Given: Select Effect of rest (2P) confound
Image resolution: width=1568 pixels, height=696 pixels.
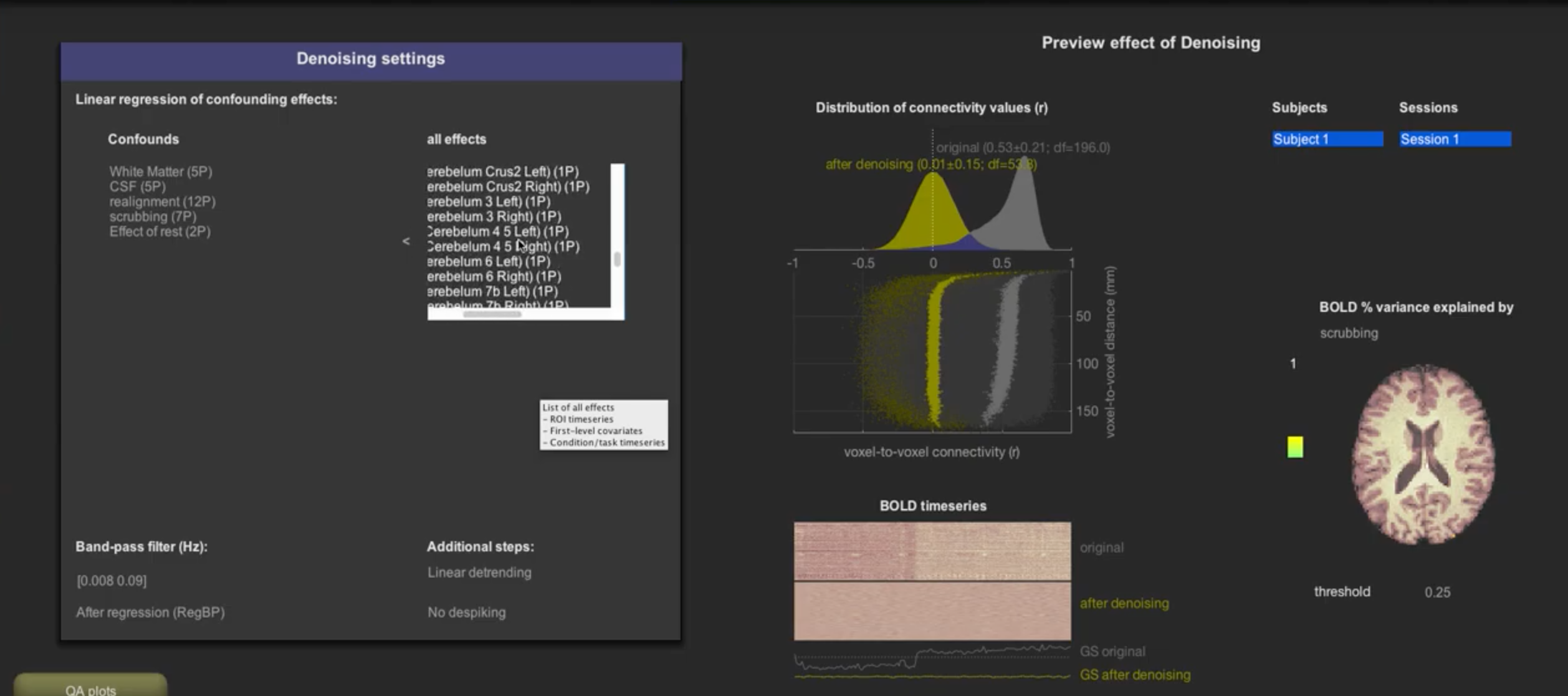Looking at the screenshot, I should [160, 231].
